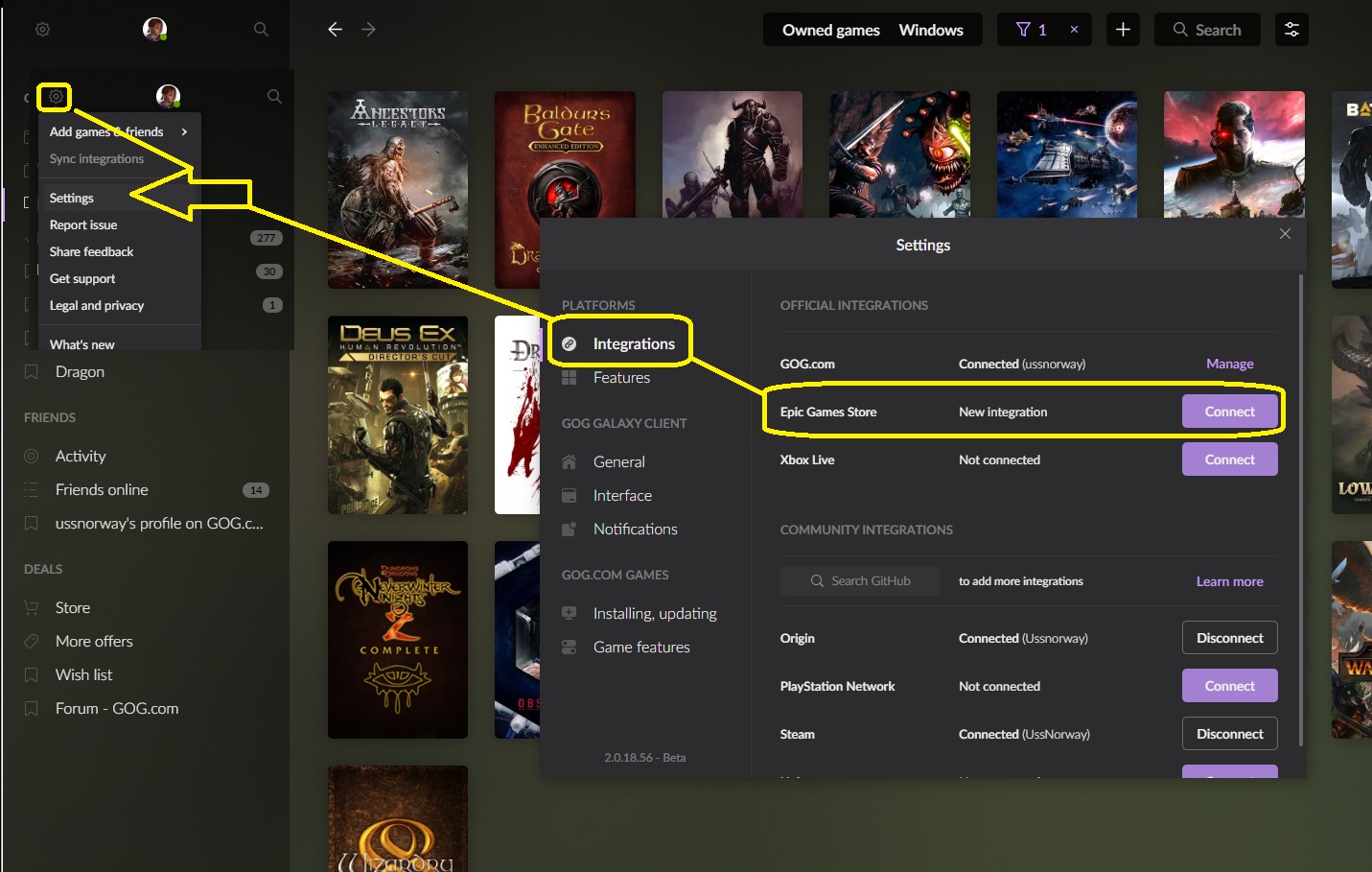Open the highlighted gear icon above the dropdown menu
Screen dimensions: 1372x872
56,97
